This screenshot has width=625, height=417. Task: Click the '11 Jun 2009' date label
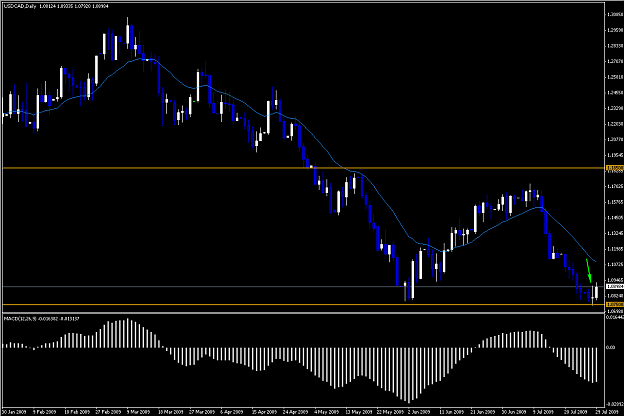tap(452, 412)
